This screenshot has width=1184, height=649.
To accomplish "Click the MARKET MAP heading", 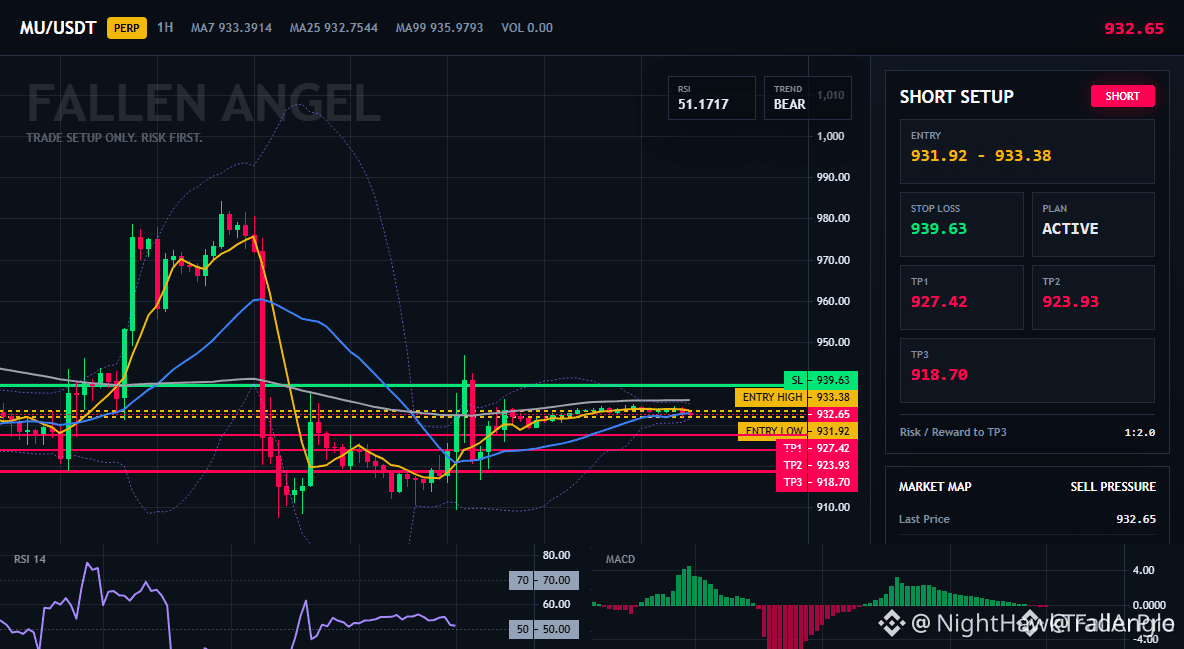I will click(x=935, y=487).
